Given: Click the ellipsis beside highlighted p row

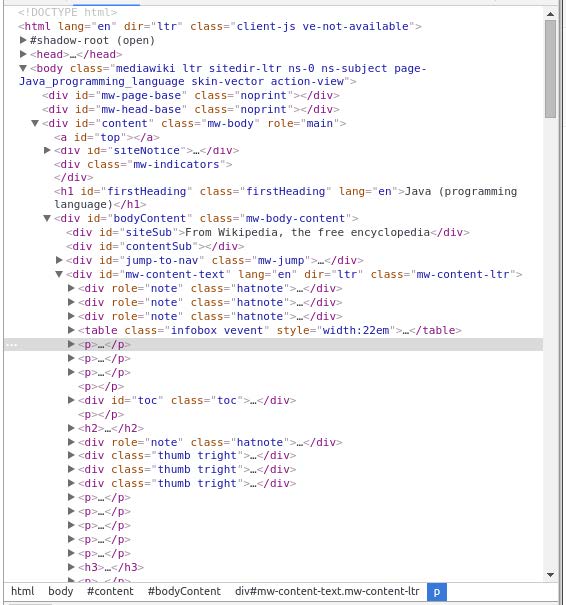Looking at the screenshot, I should (12, 345).
